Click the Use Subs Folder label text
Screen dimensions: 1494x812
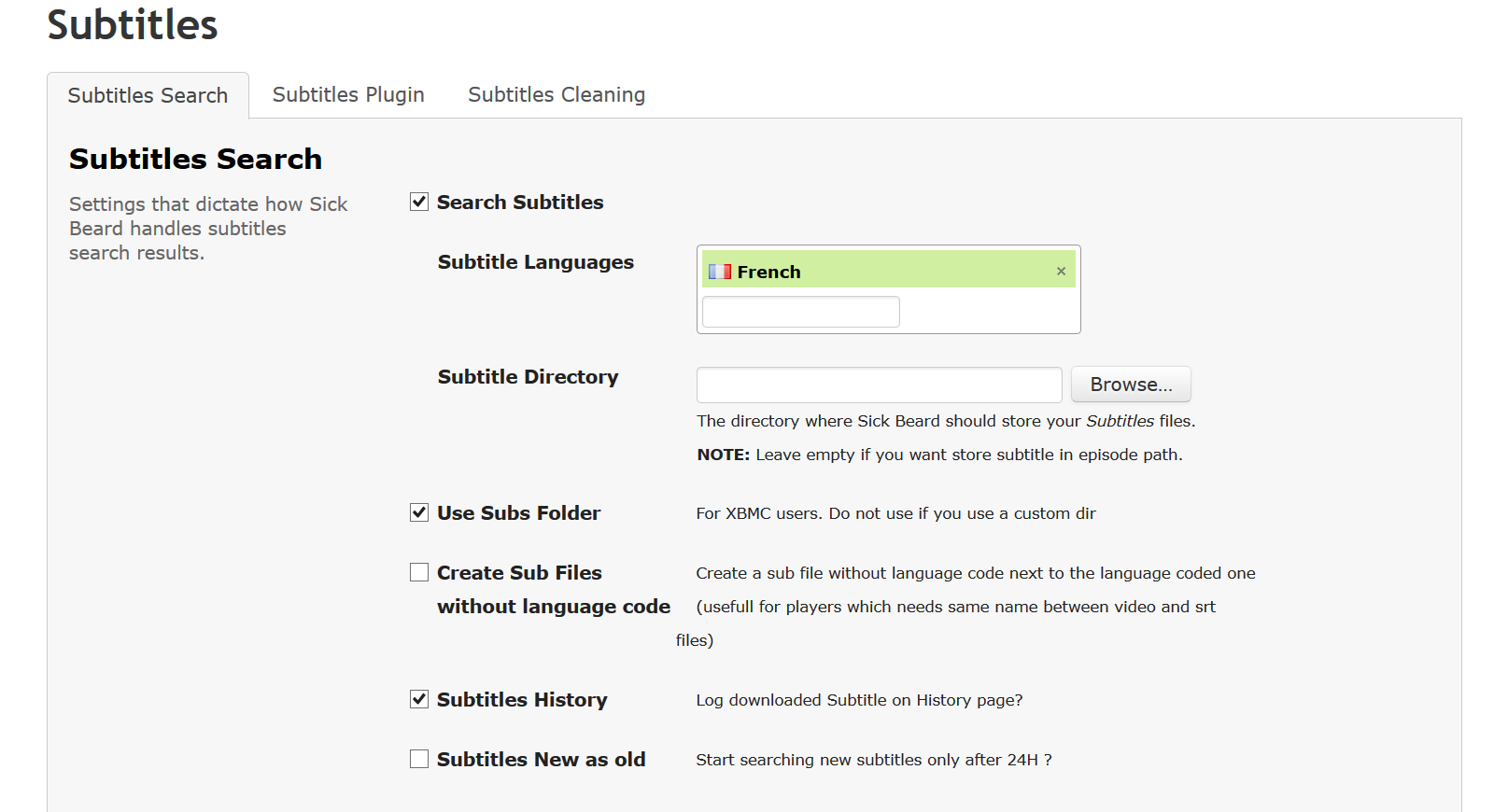point(518,513)
